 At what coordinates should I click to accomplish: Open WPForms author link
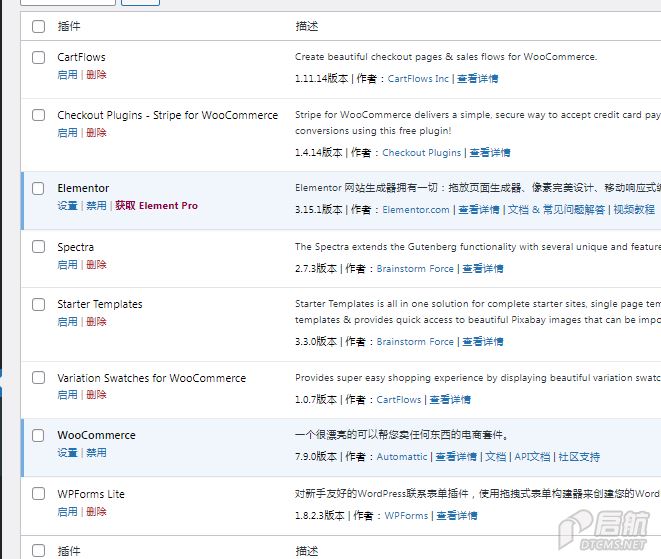(x=406, y=516)
